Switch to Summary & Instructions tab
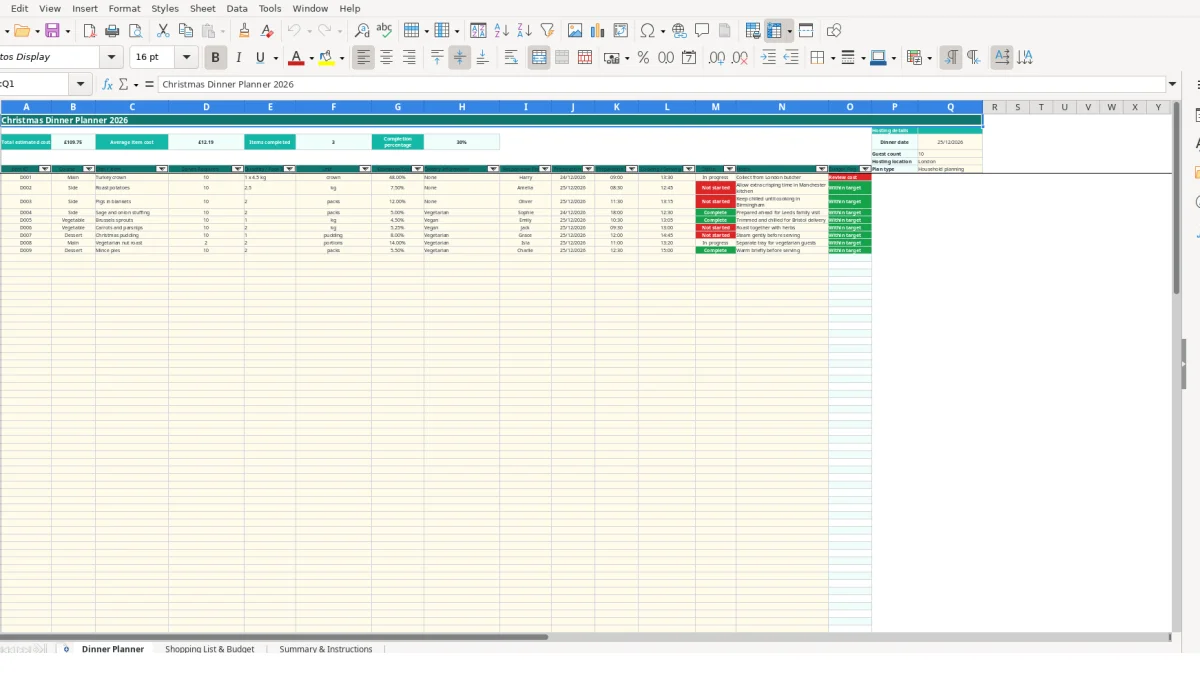Viewport: 1200px width, 675px height. (326, 649)
